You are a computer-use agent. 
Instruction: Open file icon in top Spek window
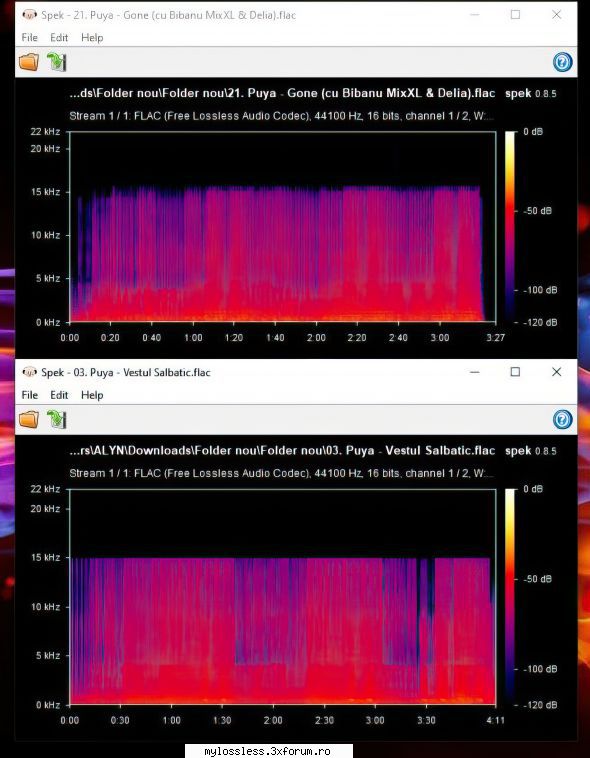(29, 62)
